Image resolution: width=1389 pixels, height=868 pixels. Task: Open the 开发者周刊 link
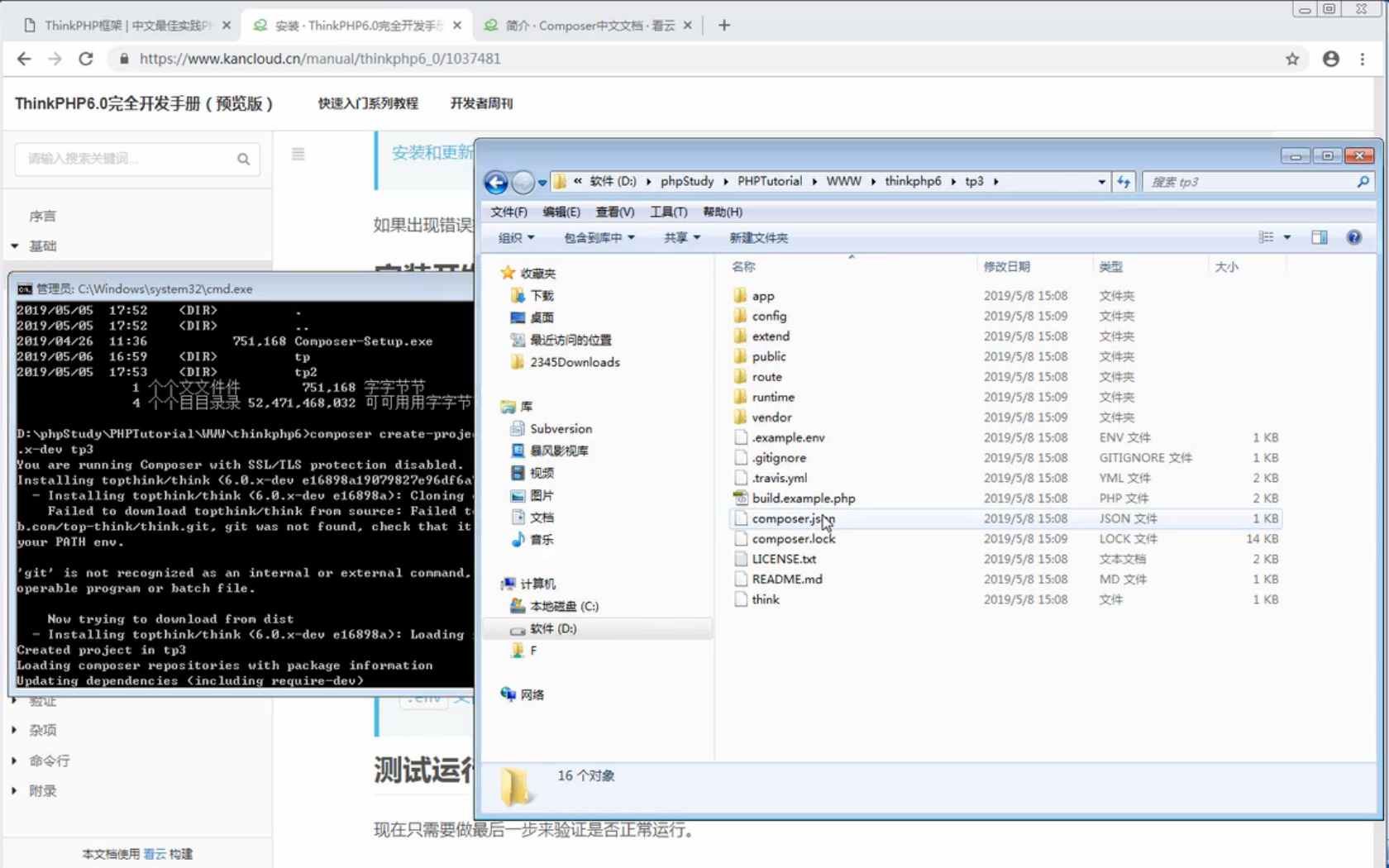[x=481, y=103]
